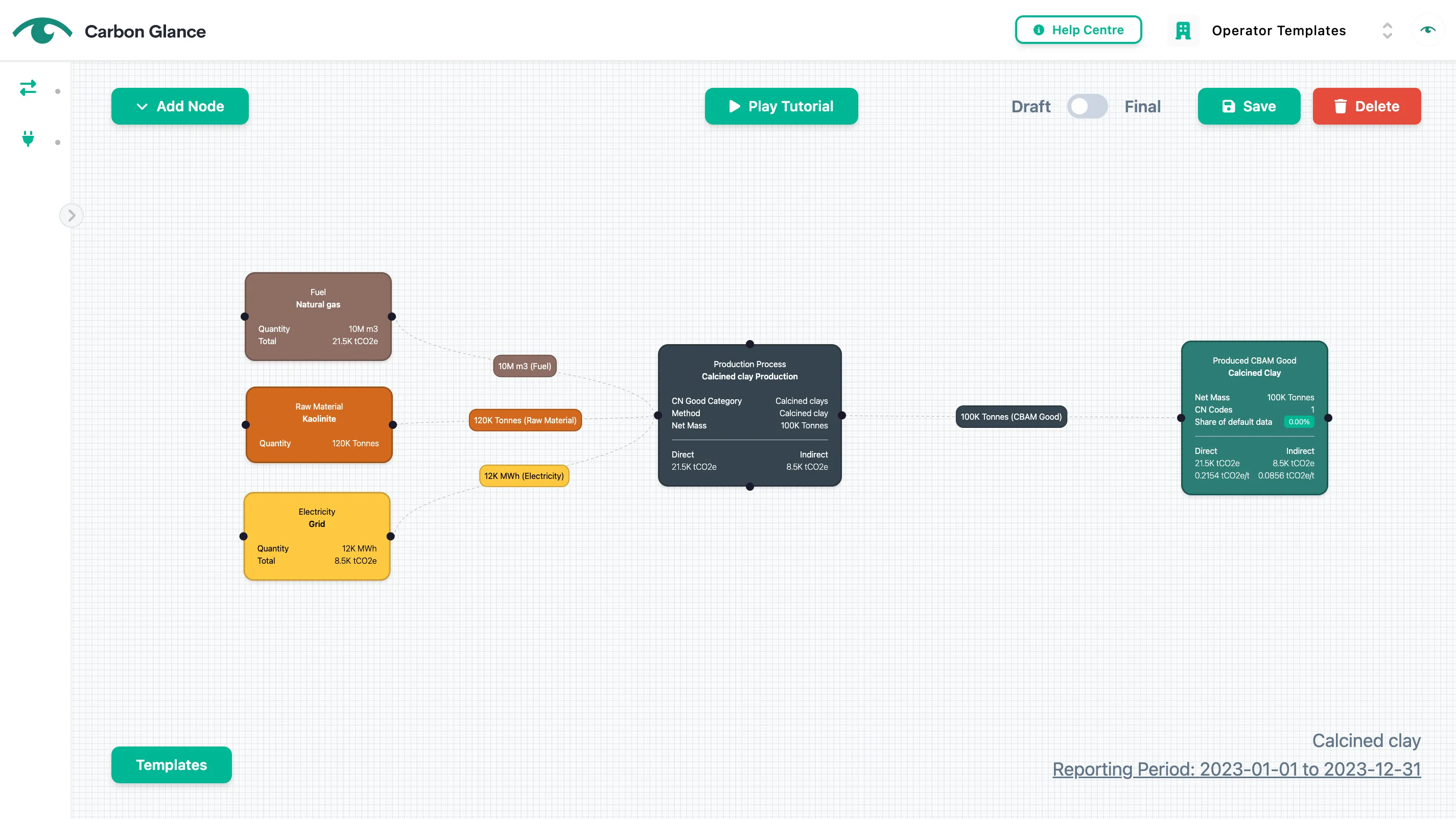This screenshot has width=1456, height=819.
Task: Click the right connector handle of Kaolinite node
Action: click(x=393, y=425)
